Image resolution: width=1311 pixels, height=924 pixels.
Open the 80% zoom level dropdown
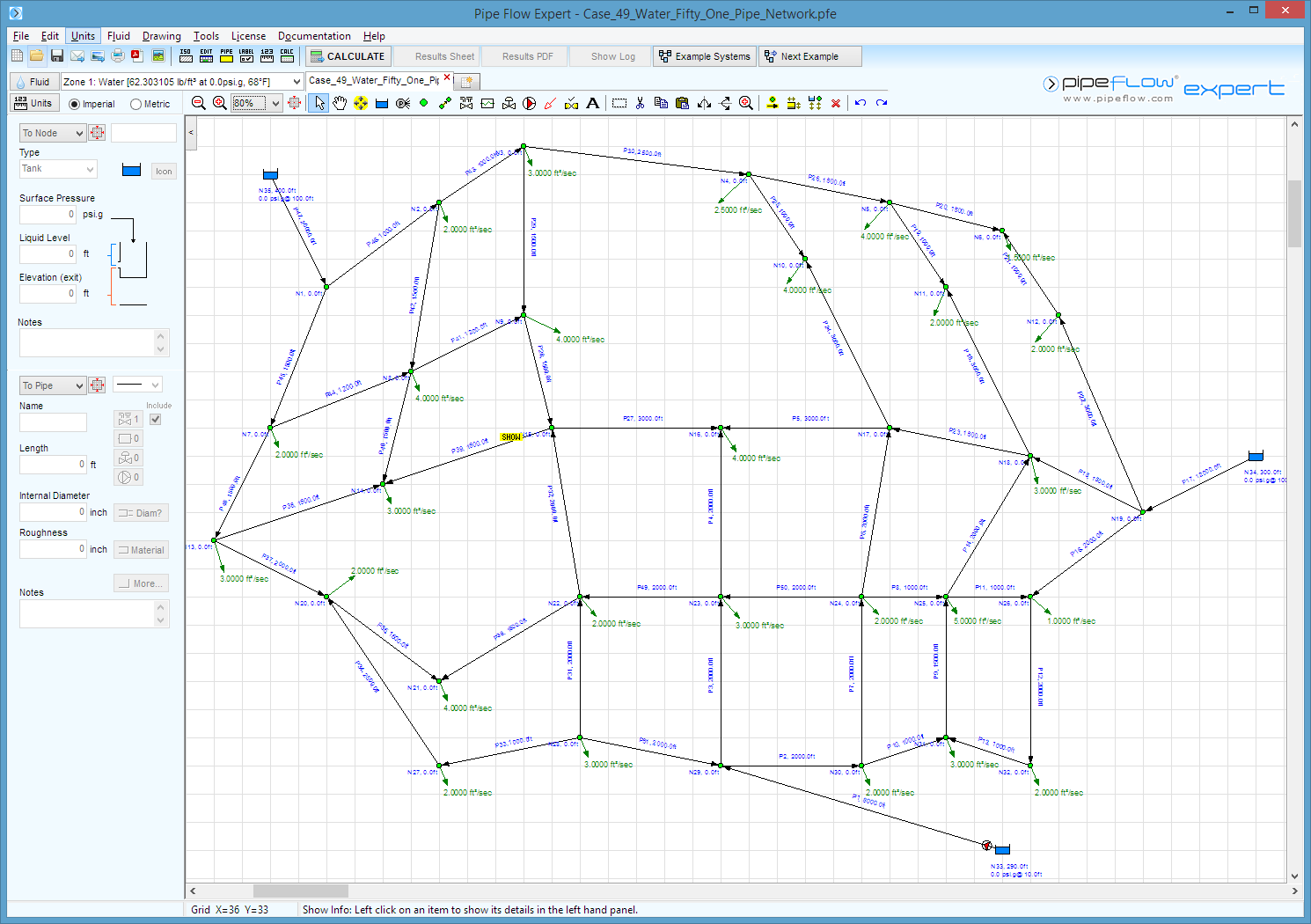point(275,103)
